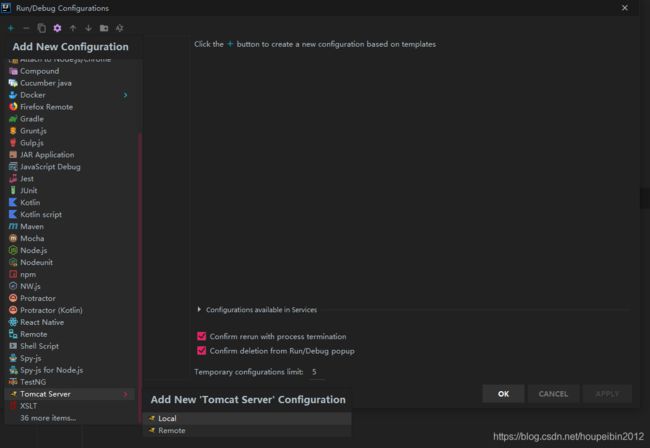Select JavaScript Debug configuration type
This screenshot has width=650, height=448.
(x=50, y=167)
